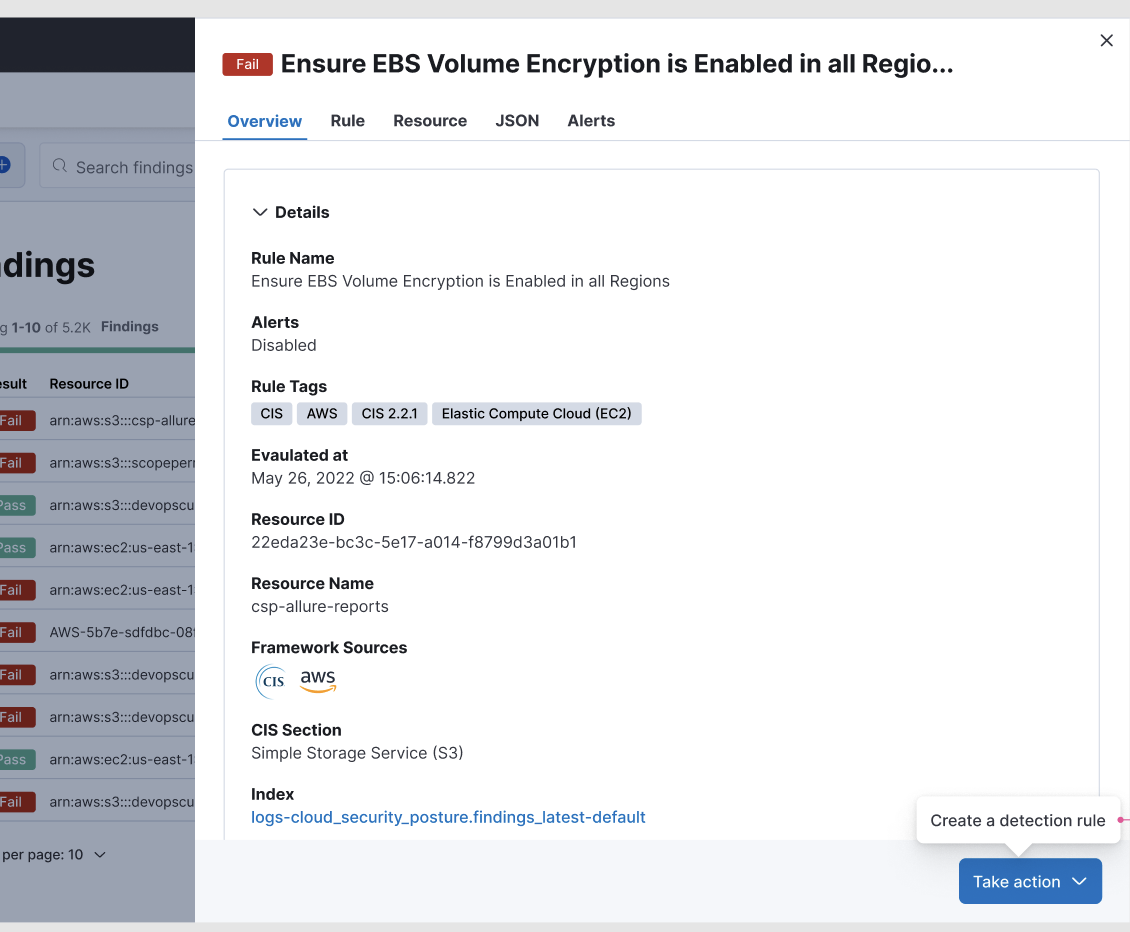Viewport: 1130px width, 932px height.
Task: Open the logs-cloud_security_posture index link
Action: point(448,817)
